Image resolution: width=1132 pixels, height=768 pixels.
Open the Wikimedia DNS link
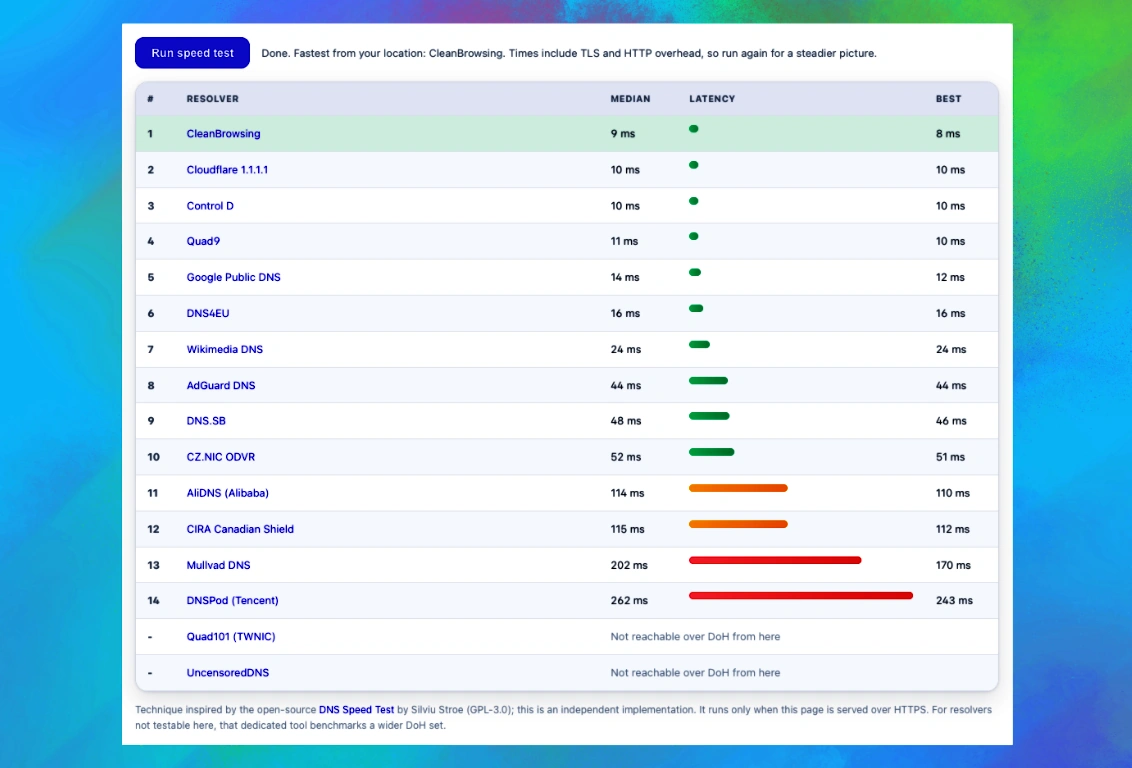[225, 349]
